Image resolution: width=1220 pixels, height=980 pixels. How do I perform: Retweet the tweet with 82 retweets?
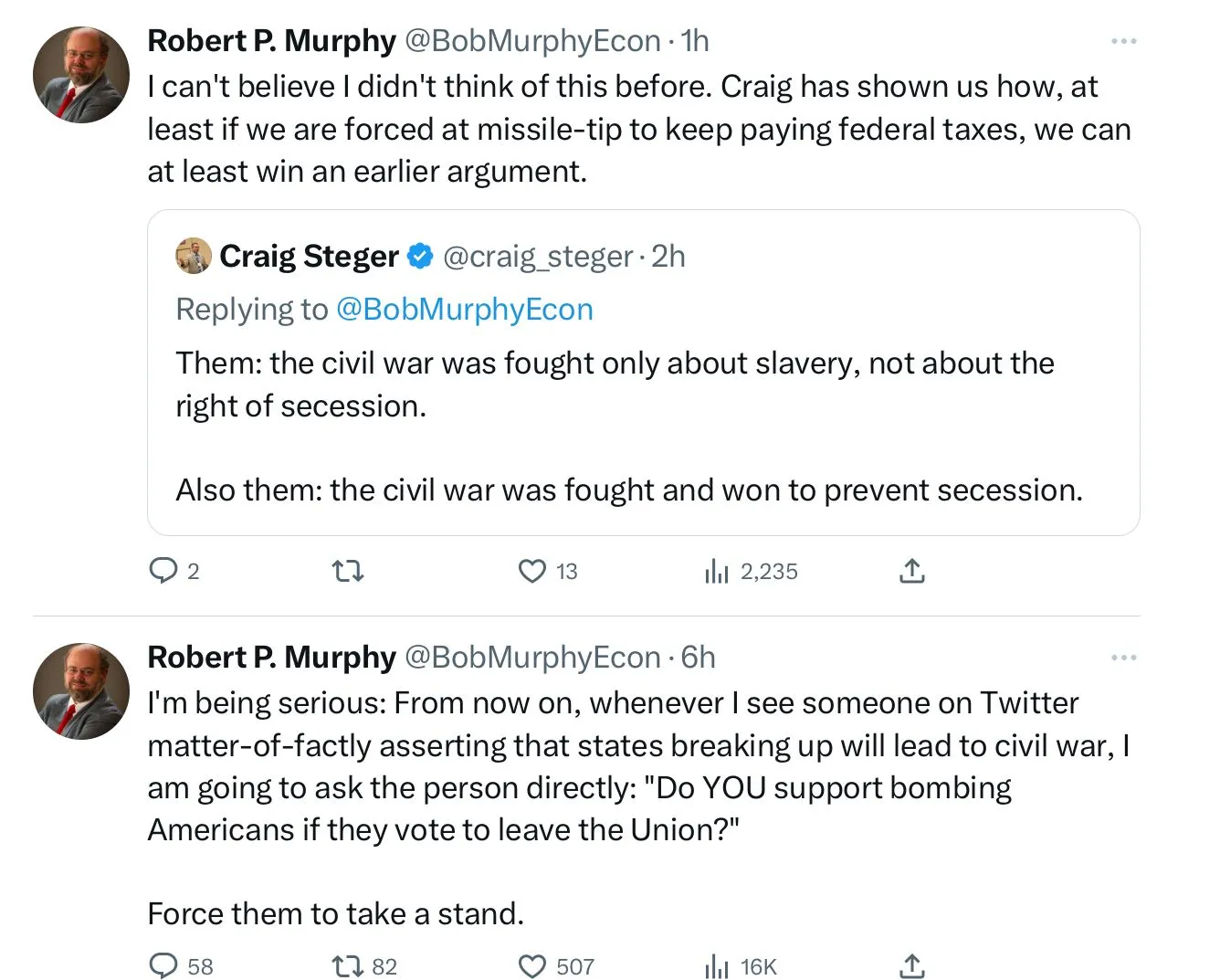pyautogui.click(x=347, y=965)
